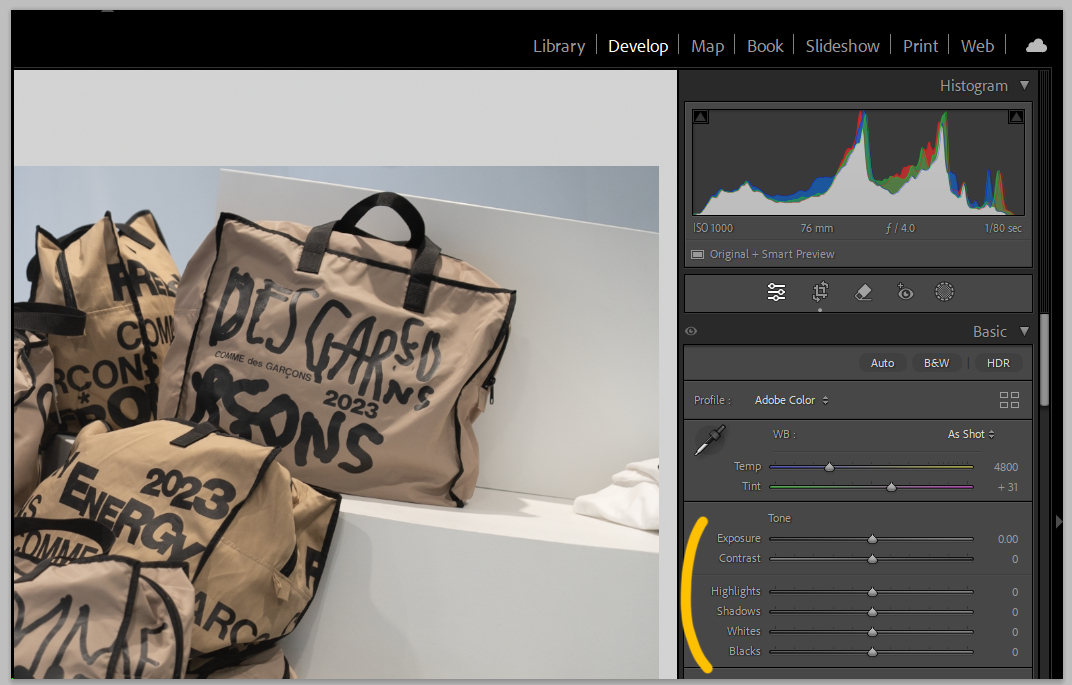Select the Crop overlay tool
This screenshot has height=685, width=1072.
(820, 293)
